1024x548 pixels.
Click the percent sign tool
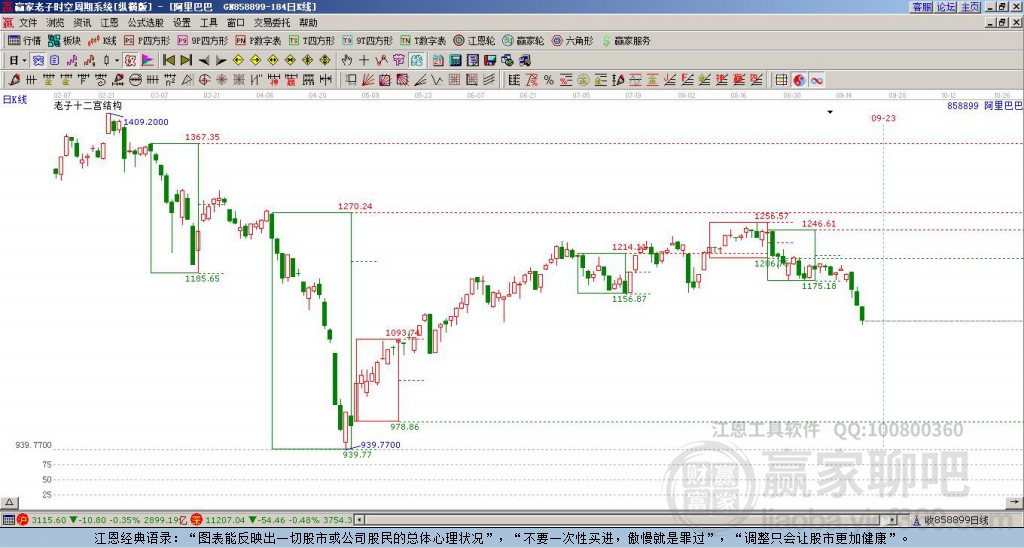coord(549,80)
